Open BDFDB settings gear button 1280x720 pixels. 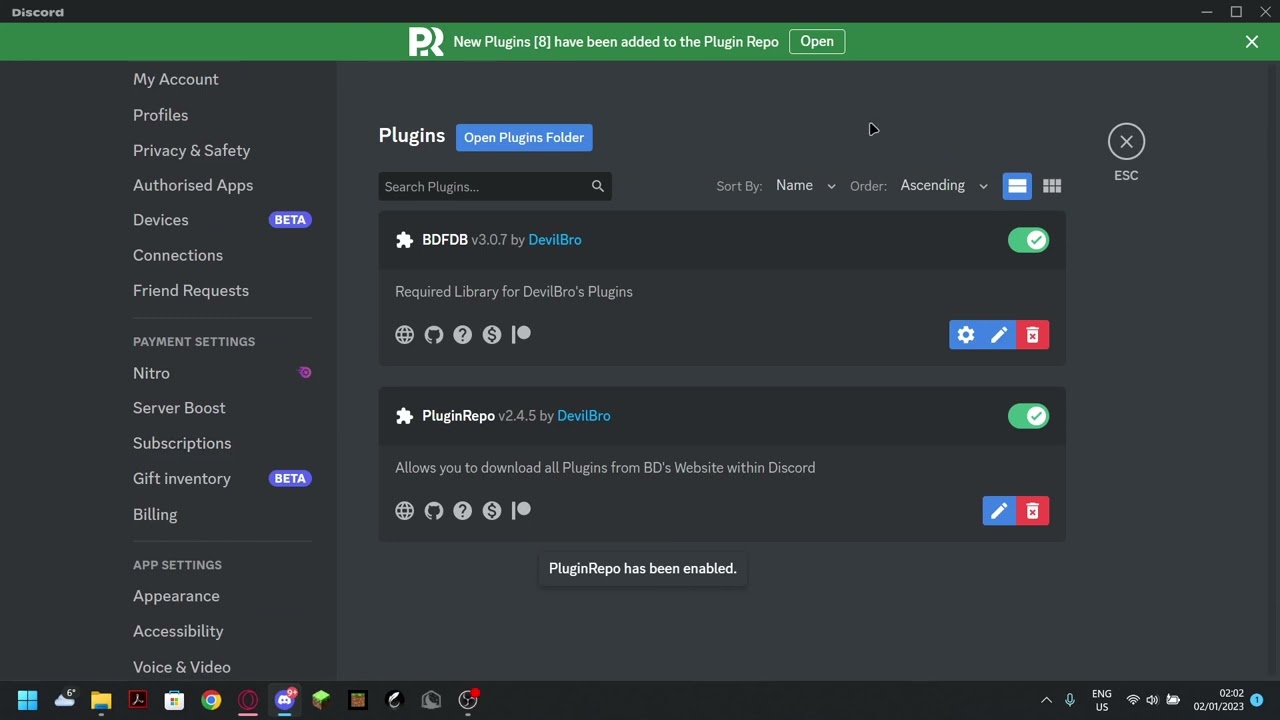(965, 335)
